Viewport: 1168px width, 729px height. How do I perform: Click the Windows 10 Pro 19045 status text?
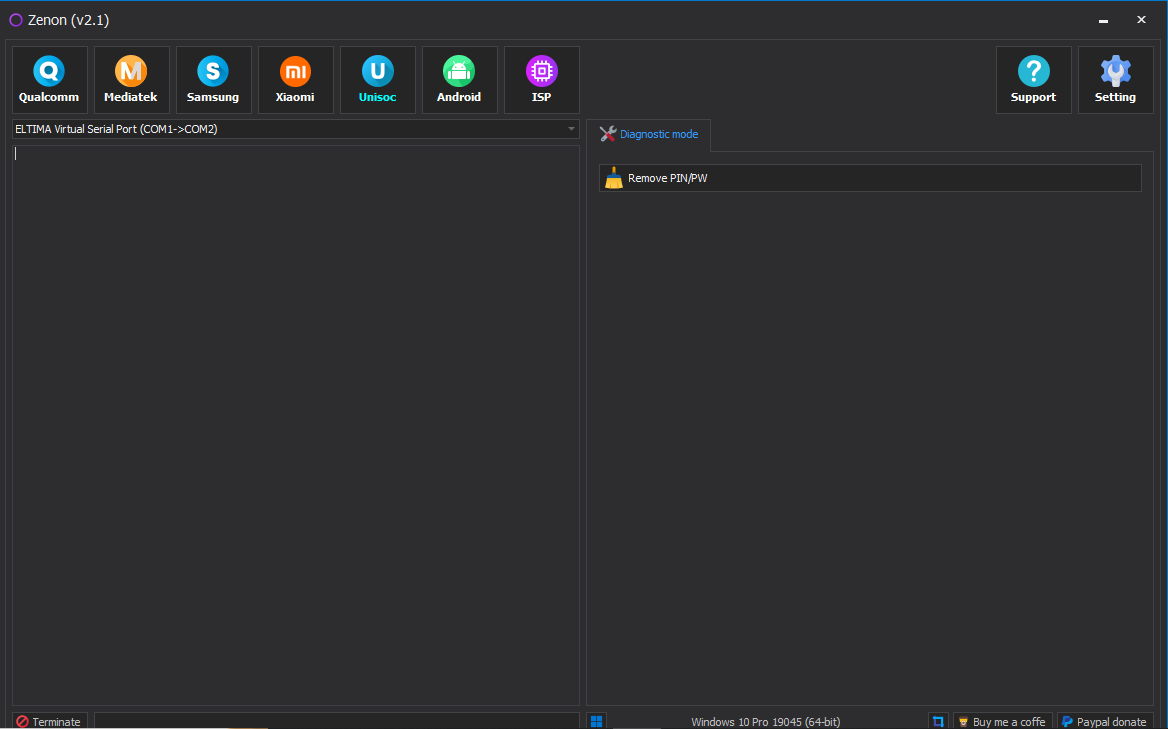765,722
